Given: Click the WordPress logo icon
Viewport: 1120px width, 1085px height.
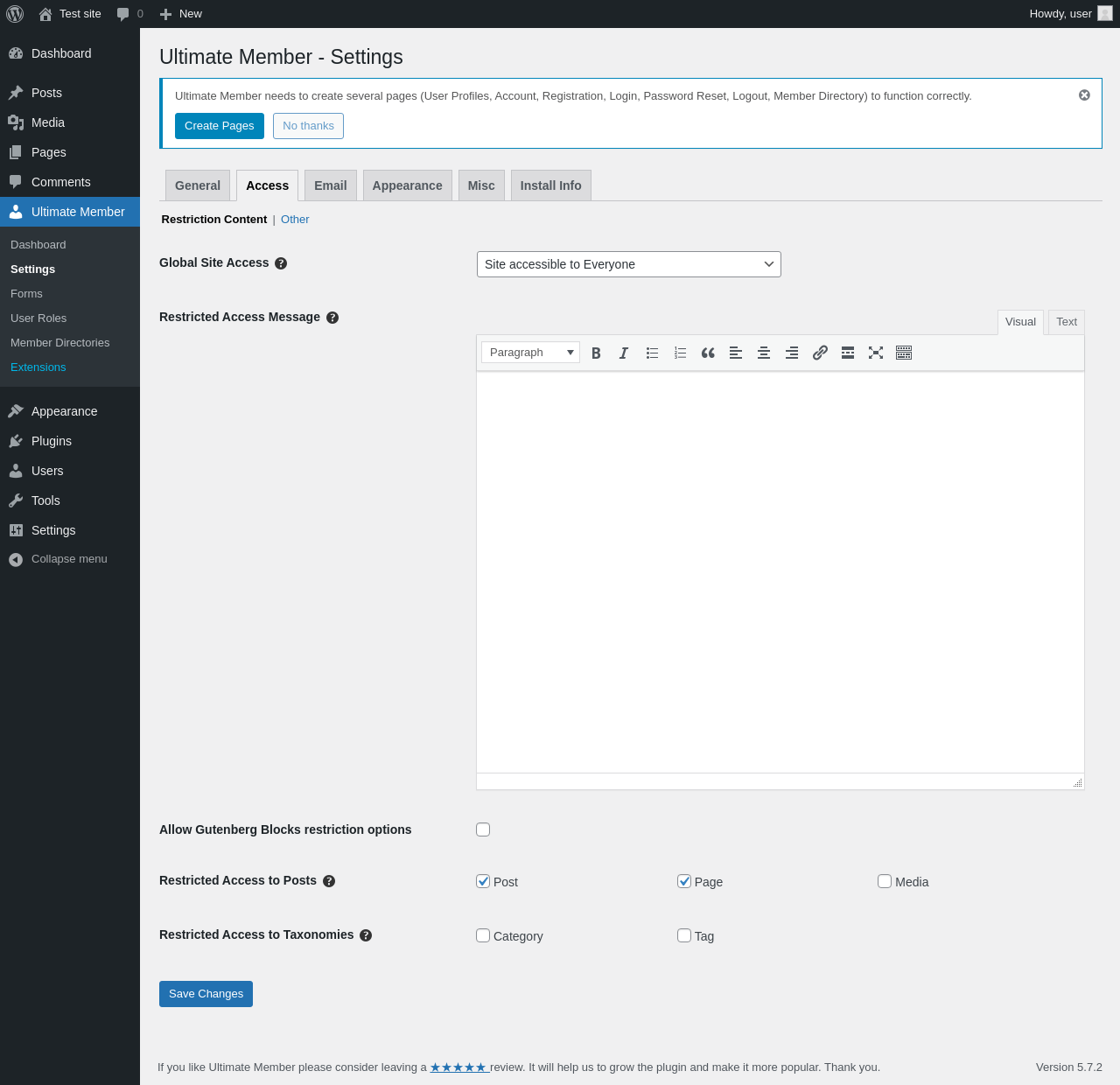Looking at the screenshot, I should click(15, 14).
